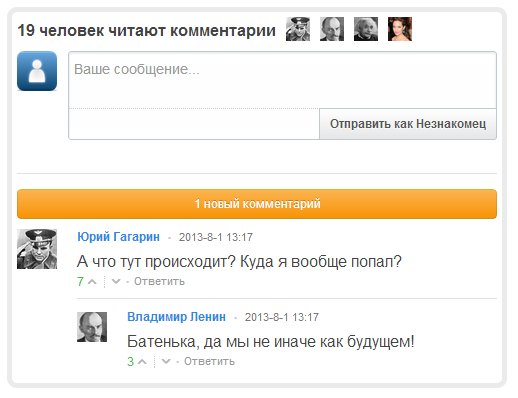518x398 pixels.
Task: Open Гагарин comment timestamp 2013-8-1 13:17
Action: pos(216,237)
